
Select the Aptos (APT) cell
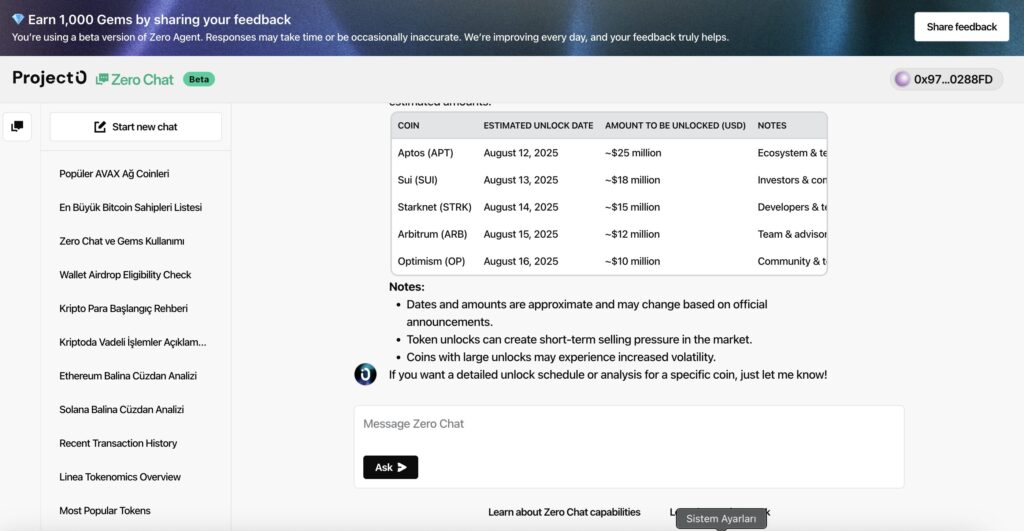[x=425, y=153]
